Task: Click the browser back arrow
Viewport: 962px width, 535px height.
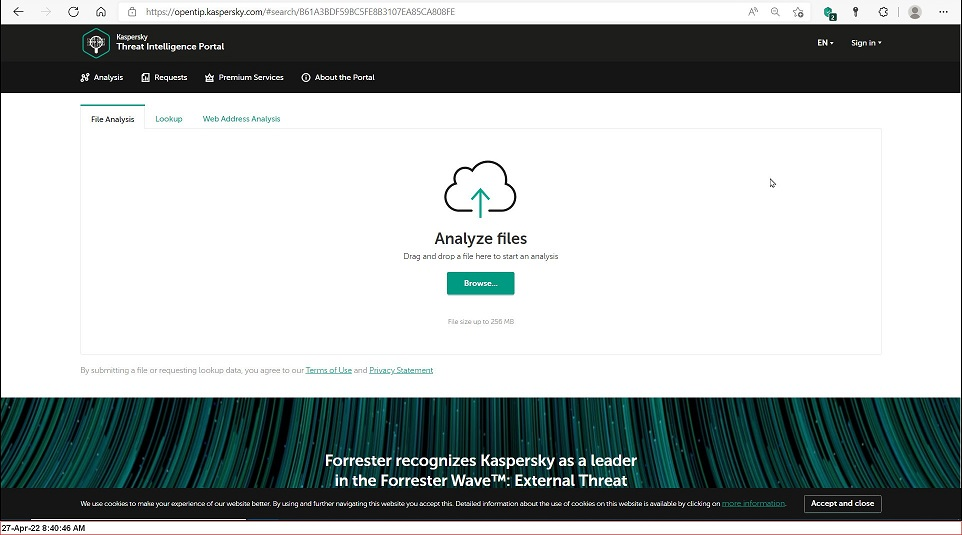Action: tap(18, 12)
